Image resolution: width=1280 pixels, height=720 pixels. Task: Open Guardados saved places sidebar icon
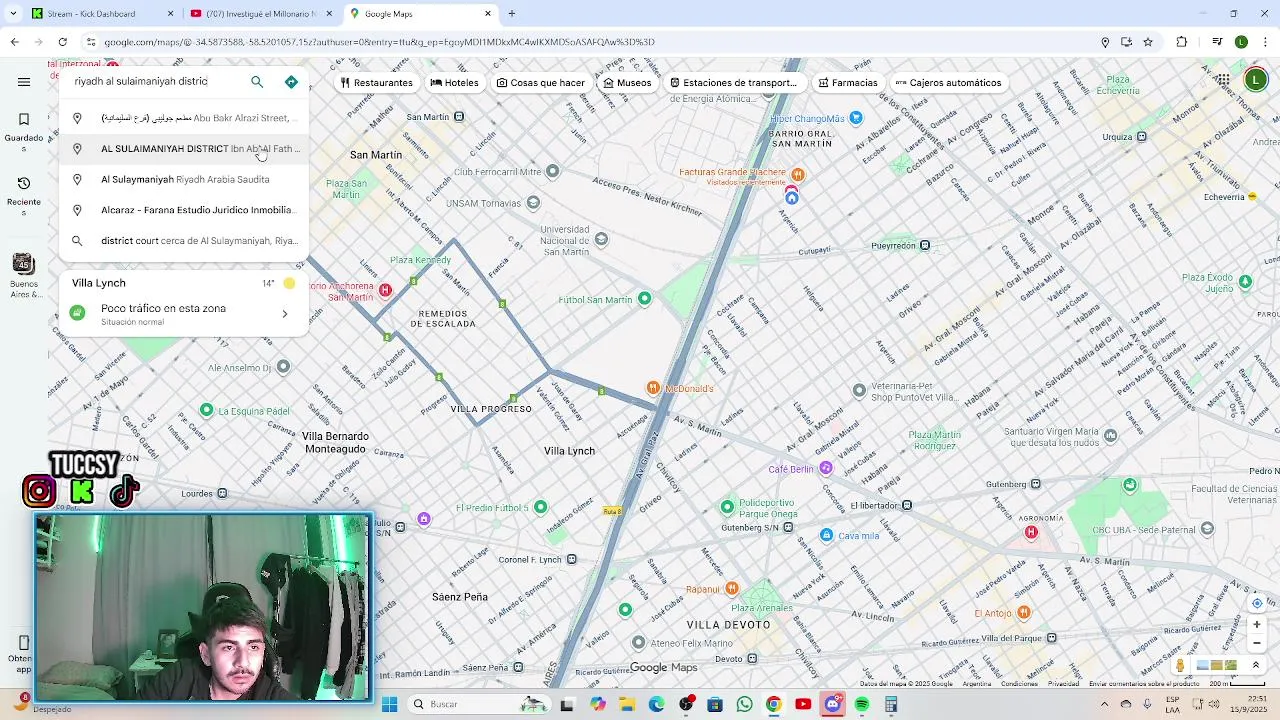tap(24, 126)
